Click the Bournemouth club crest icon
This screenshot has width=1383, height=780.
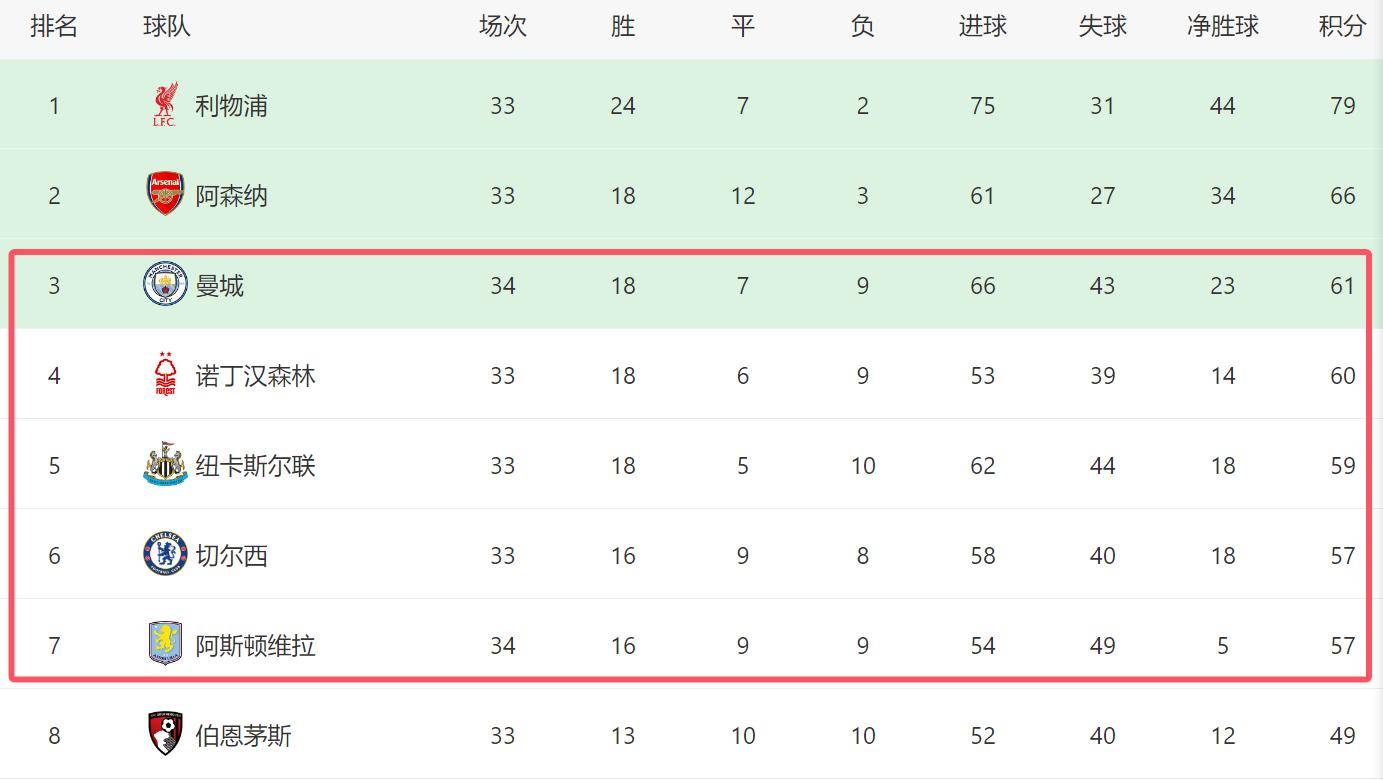pyautogui.click(x=165, y=735)
